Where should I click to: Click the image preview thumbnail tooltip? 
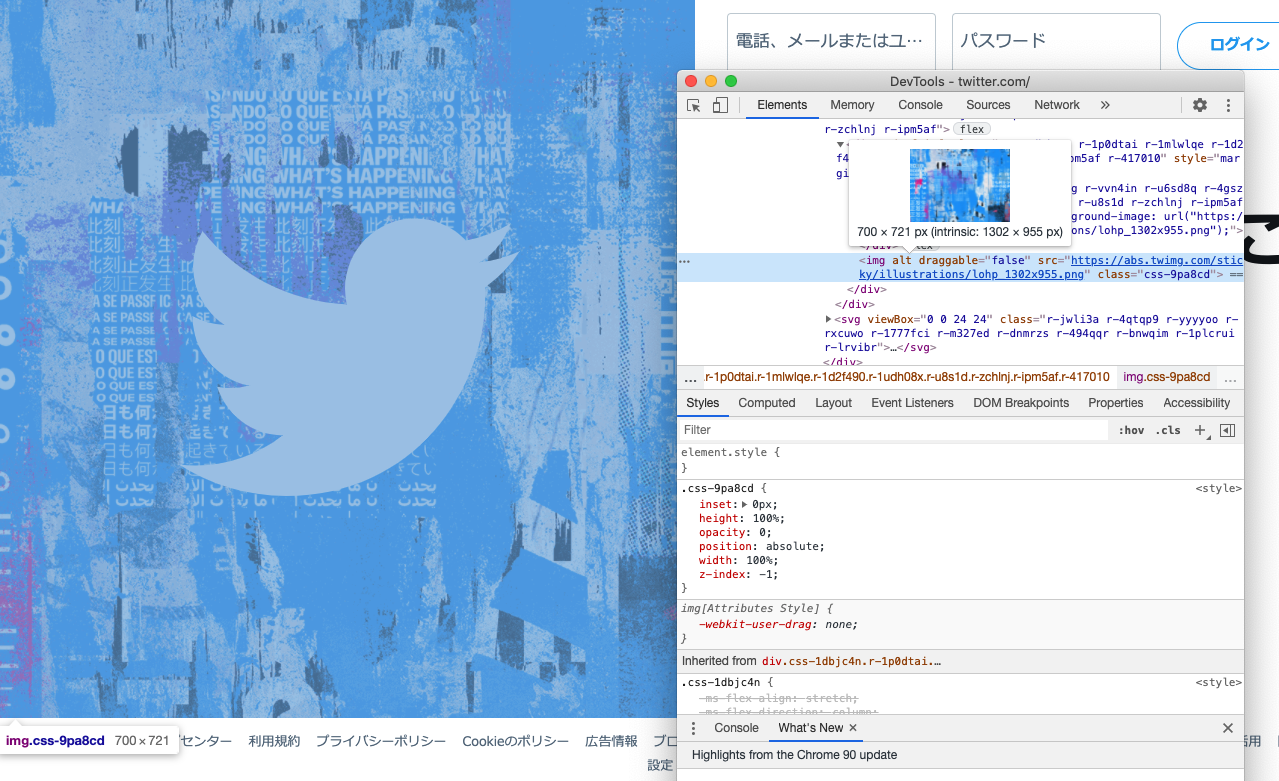coord(960,185)
